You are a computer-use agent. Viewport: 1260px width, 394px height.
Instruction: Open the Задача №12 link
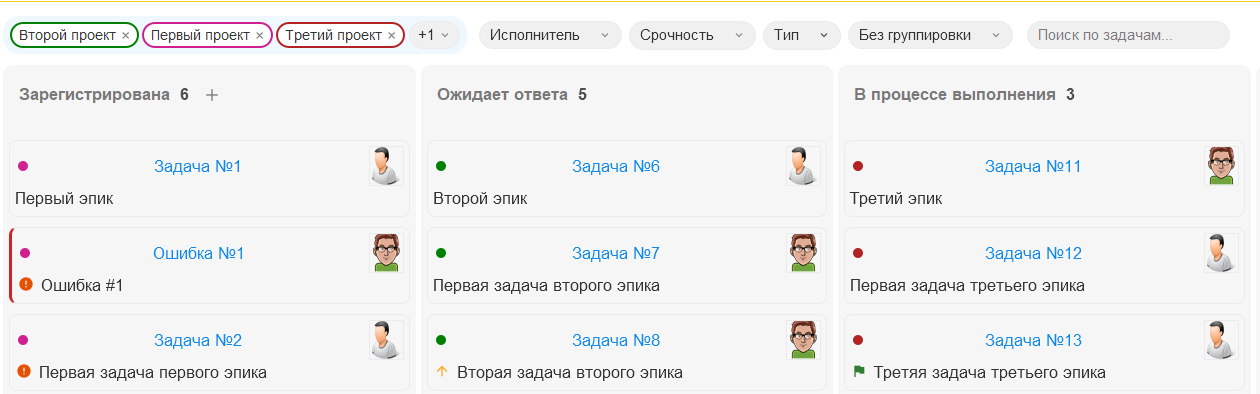pos(1033,253)
